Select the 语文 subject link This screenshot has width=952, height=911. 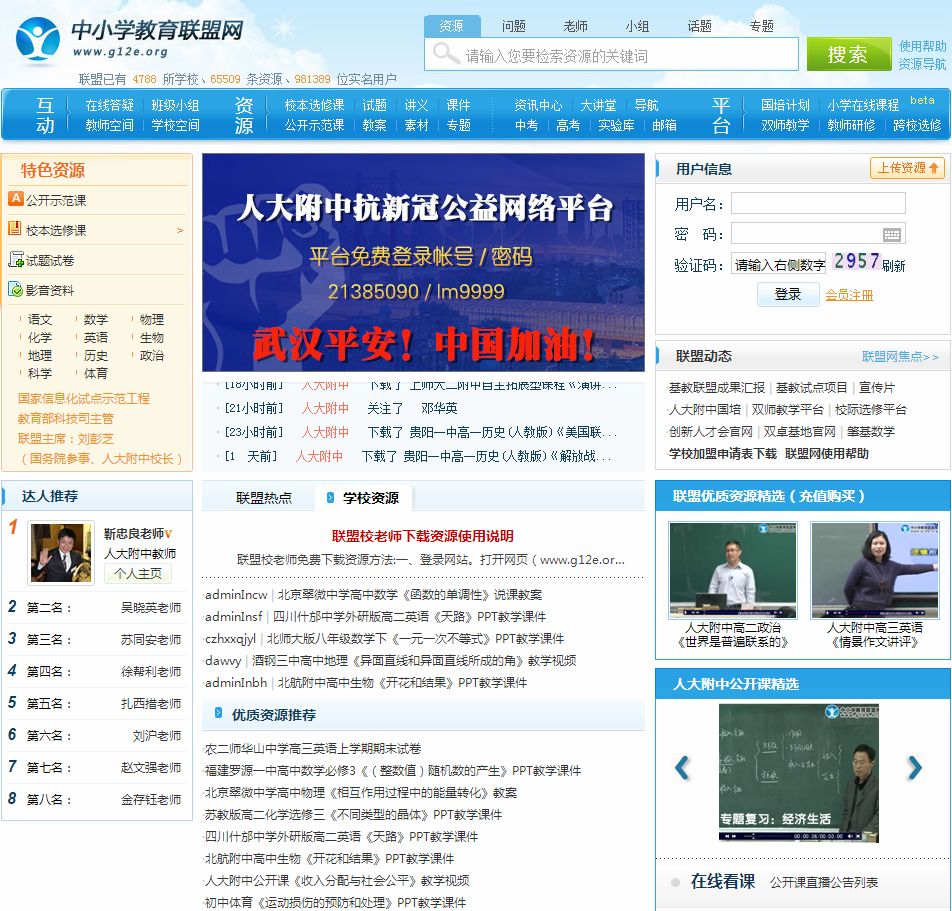click(40, 319)
